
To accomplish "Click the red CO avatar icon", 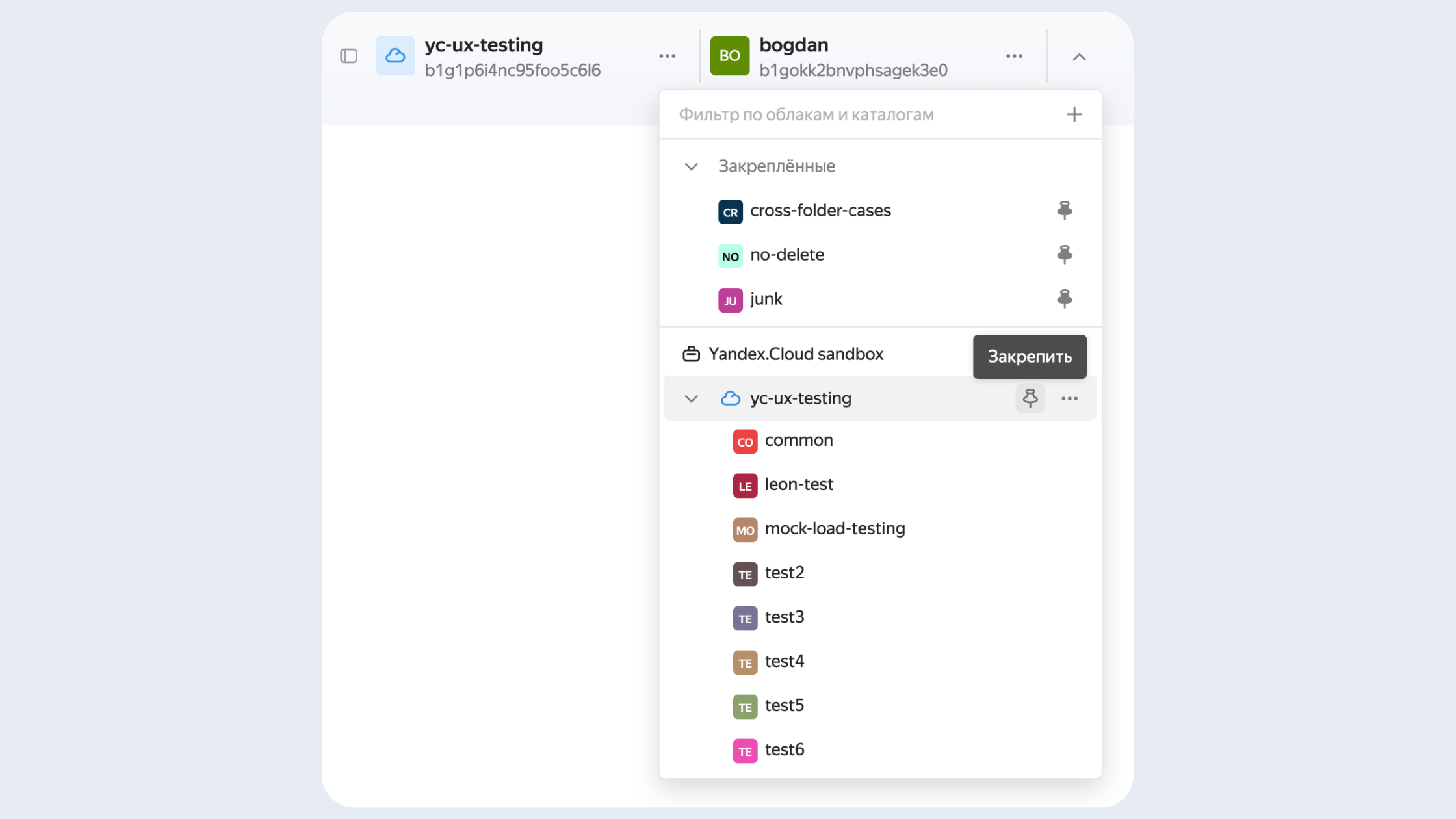I will (746, 442).
